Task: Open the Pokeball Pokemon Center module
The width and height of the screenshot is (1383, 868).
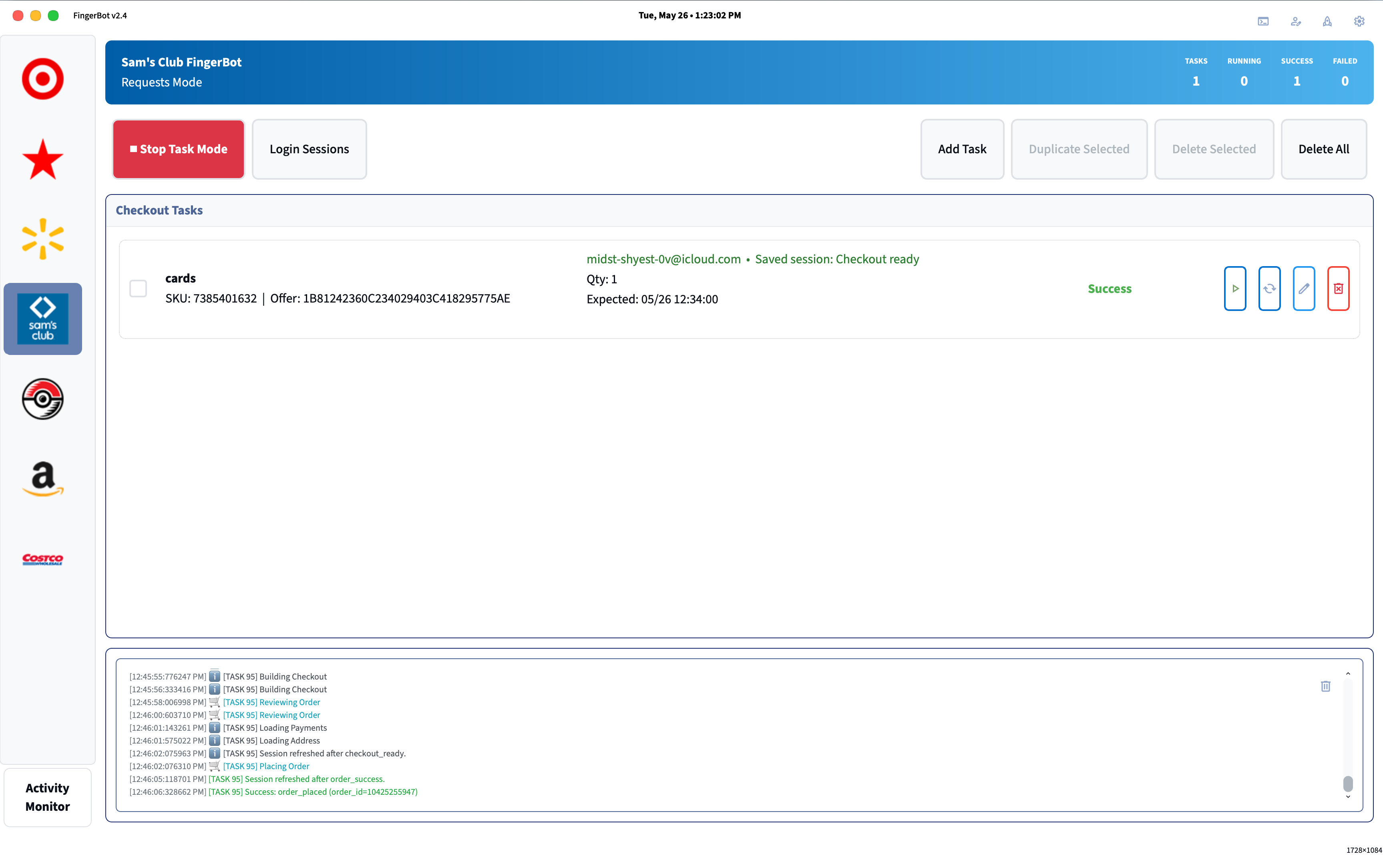Action: point(42,399)
